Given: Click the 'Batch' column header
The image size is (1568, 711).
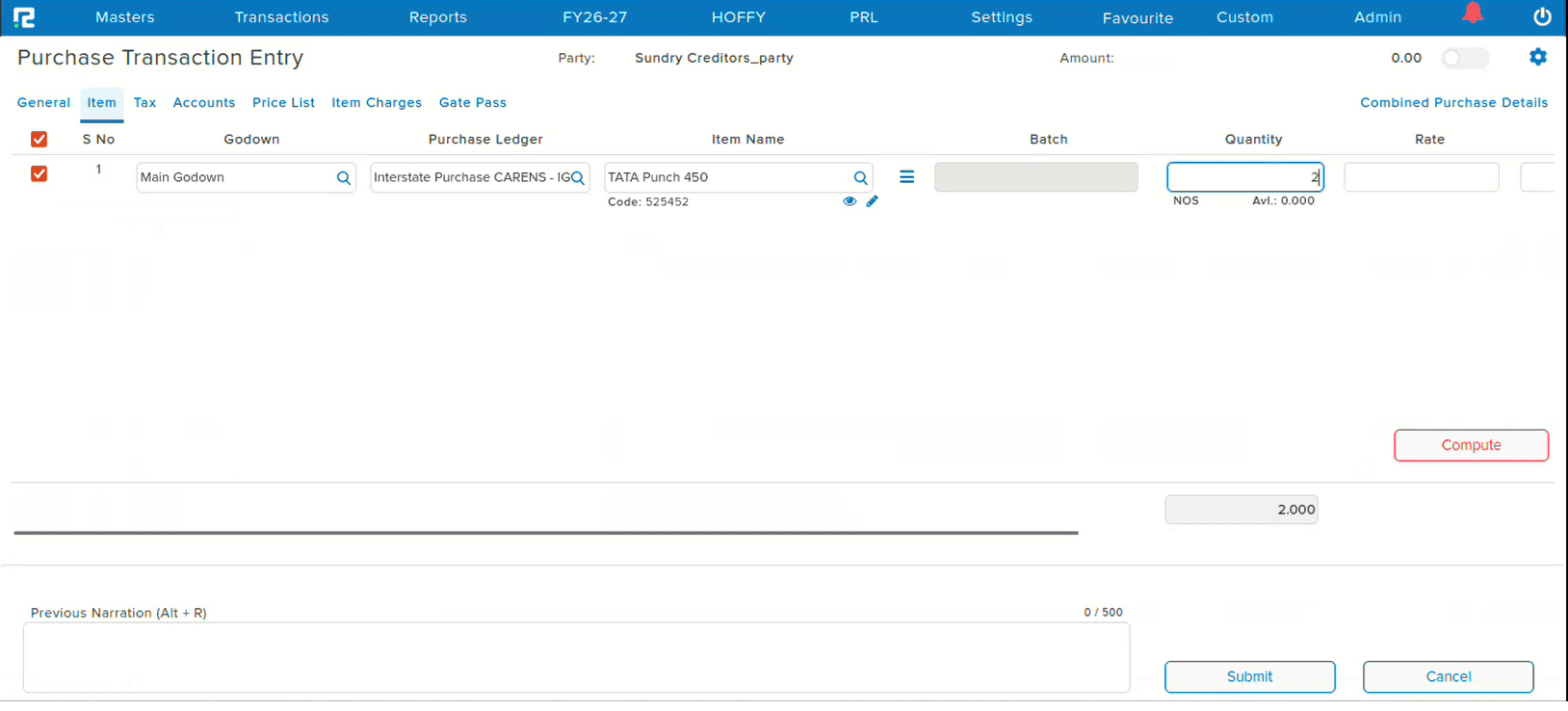Looking at the screenshot, I should 1049,140.
